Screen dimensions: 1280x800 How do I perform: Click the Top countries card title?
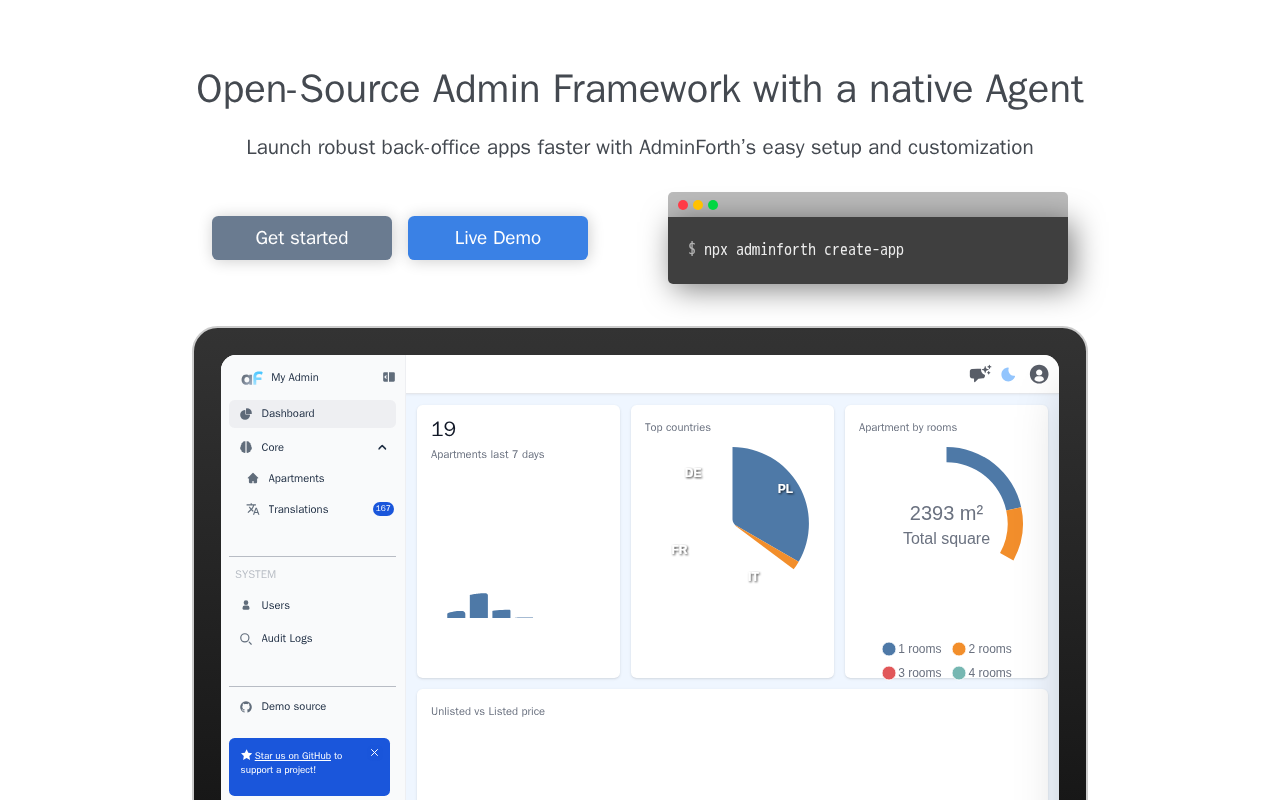pyautogui.click(x=678, y=428)
